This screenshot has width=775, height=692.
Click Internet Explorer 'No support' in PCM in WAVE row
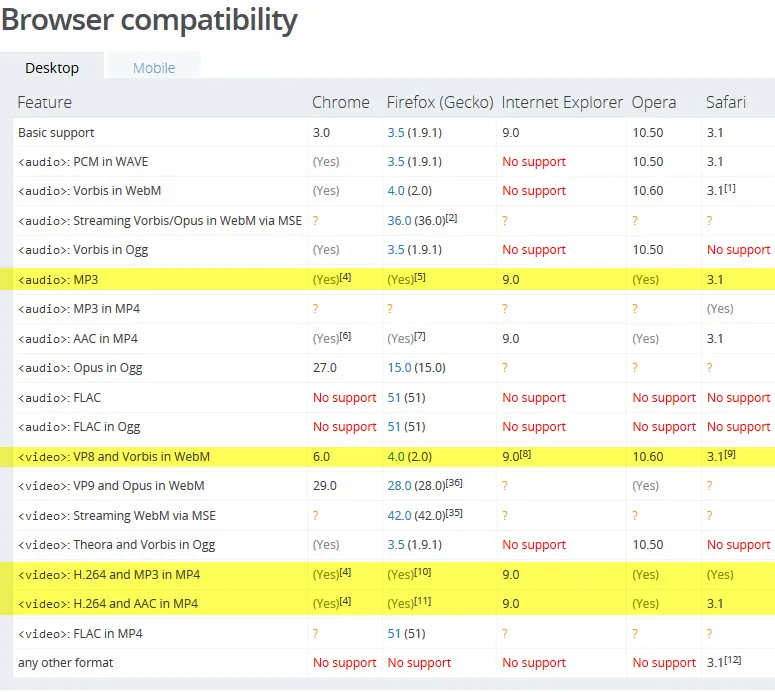coord(534,162)
